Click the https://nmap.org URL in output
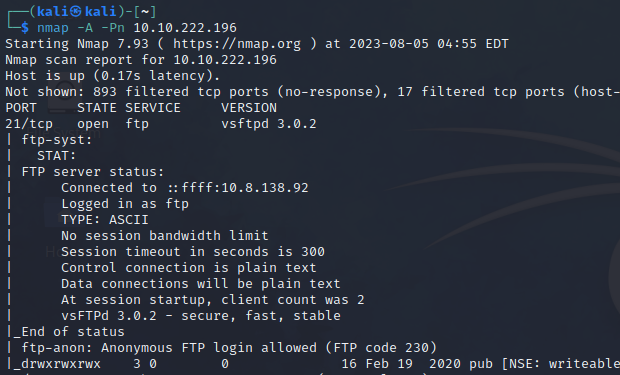The width and height of the screenshot is (620, 375). 237,44
